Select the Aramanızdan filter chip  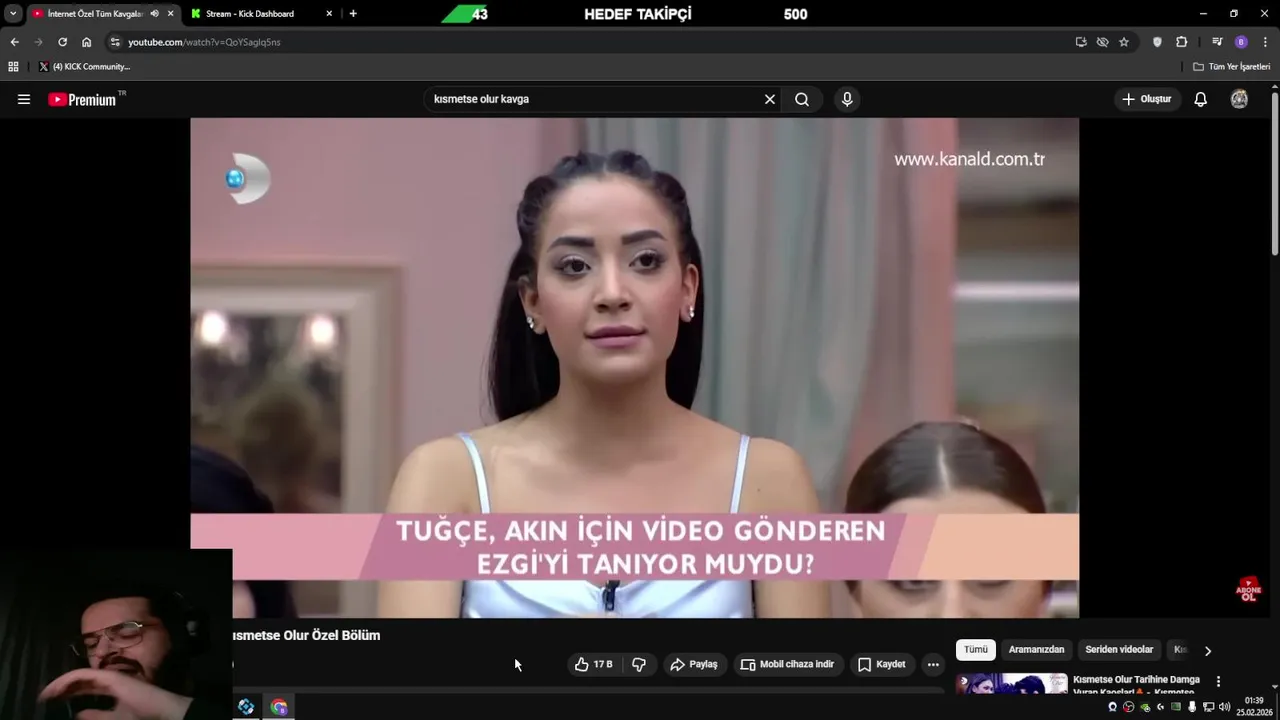[1036, 650]
